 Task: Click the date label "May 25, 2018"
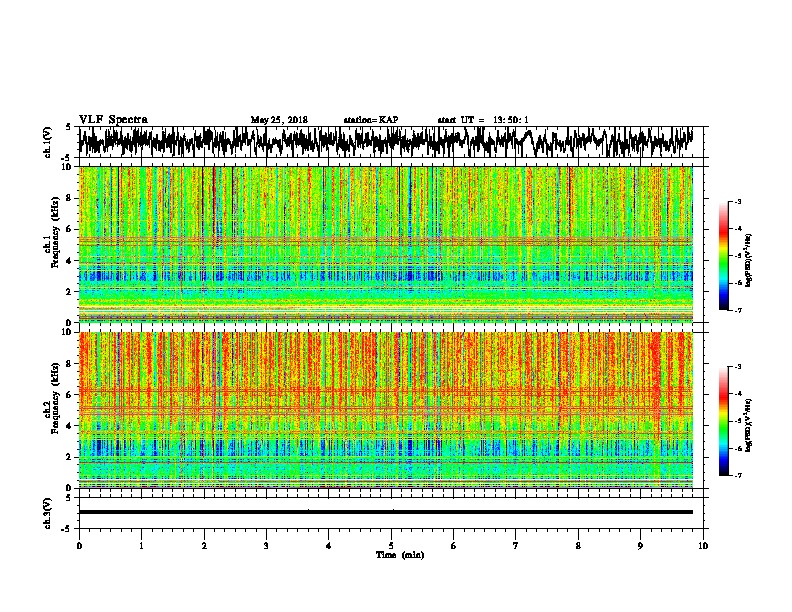pos(279,120)
